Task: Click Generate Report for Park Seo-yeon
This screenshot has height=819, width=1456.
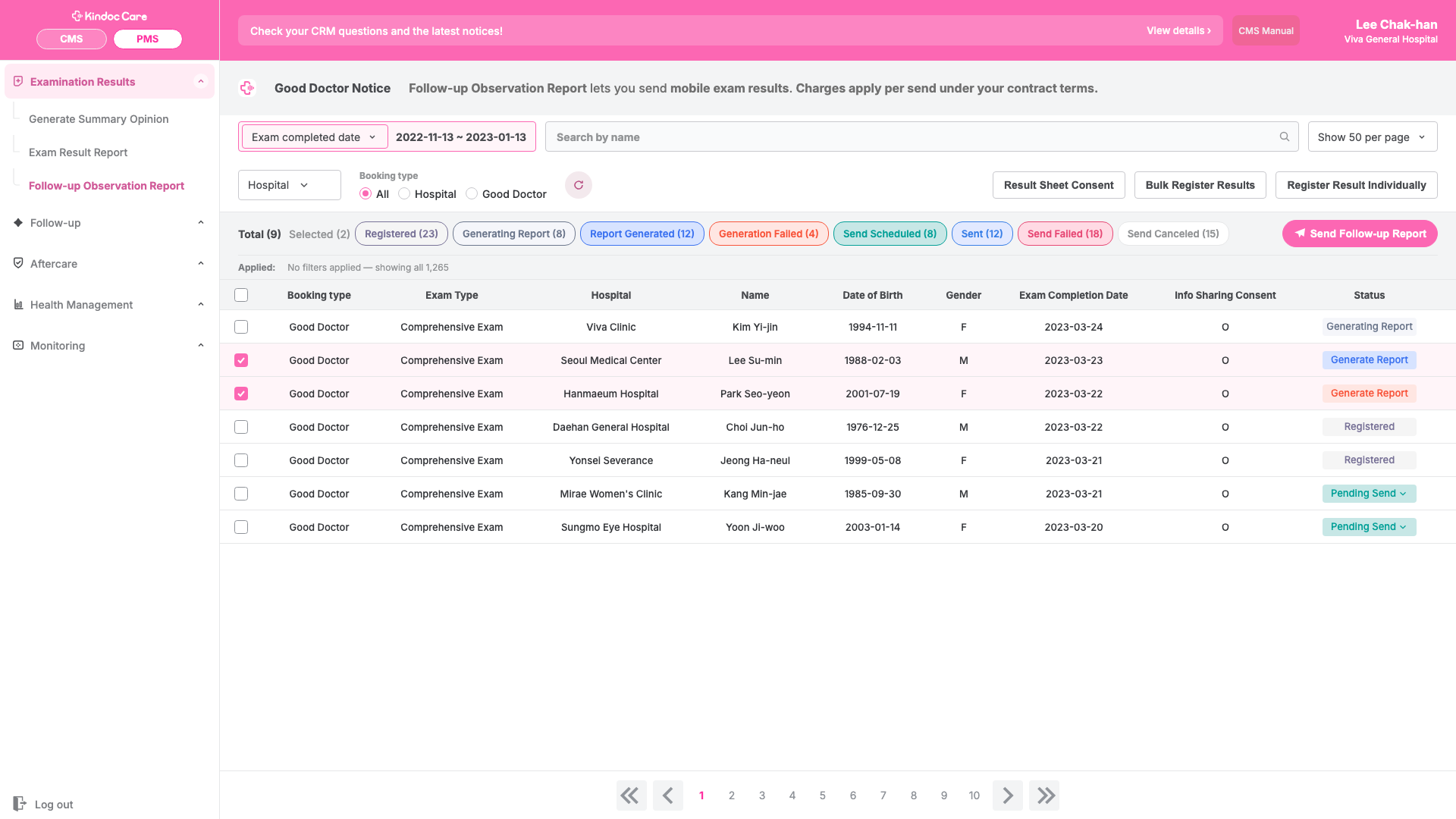Action: click(1369, 394)
